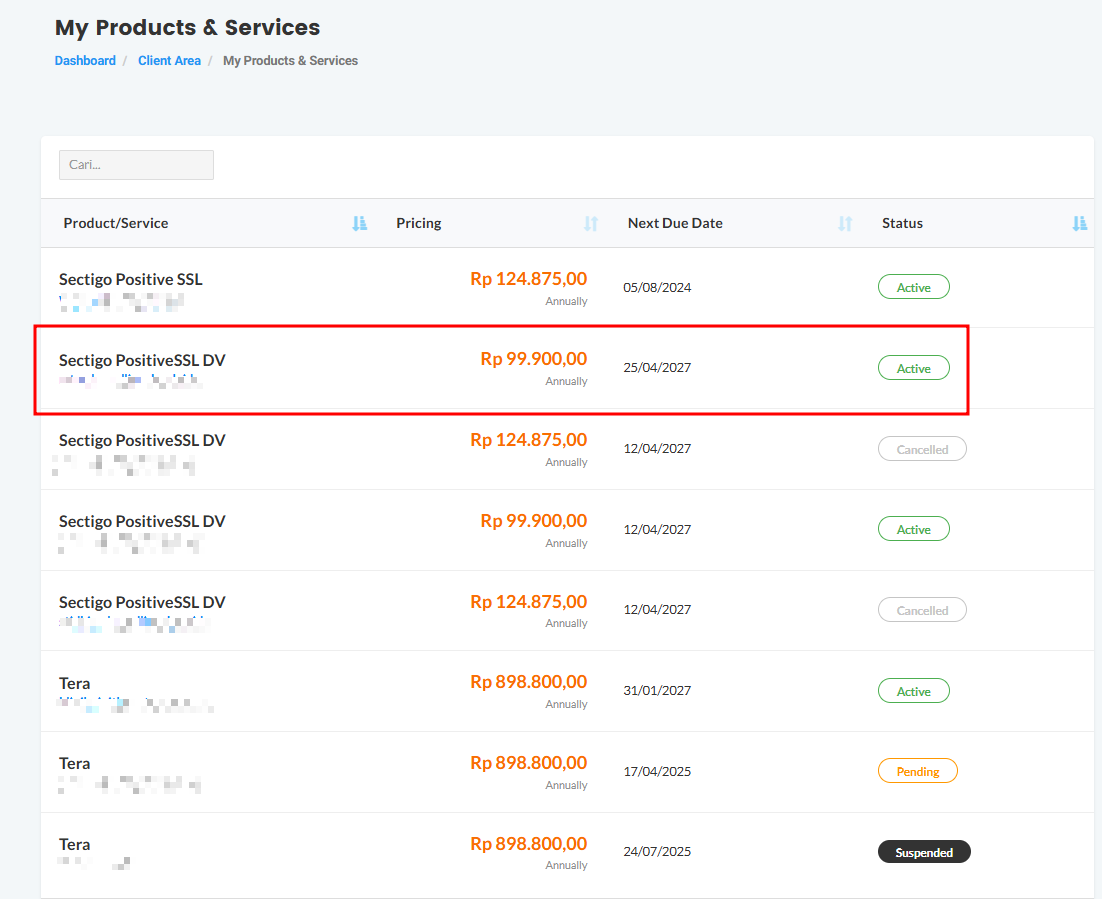This screenshot has height=899, width=1102.
Task: Open the Tera service due 31/01/2027
Action: coord(74,683)
